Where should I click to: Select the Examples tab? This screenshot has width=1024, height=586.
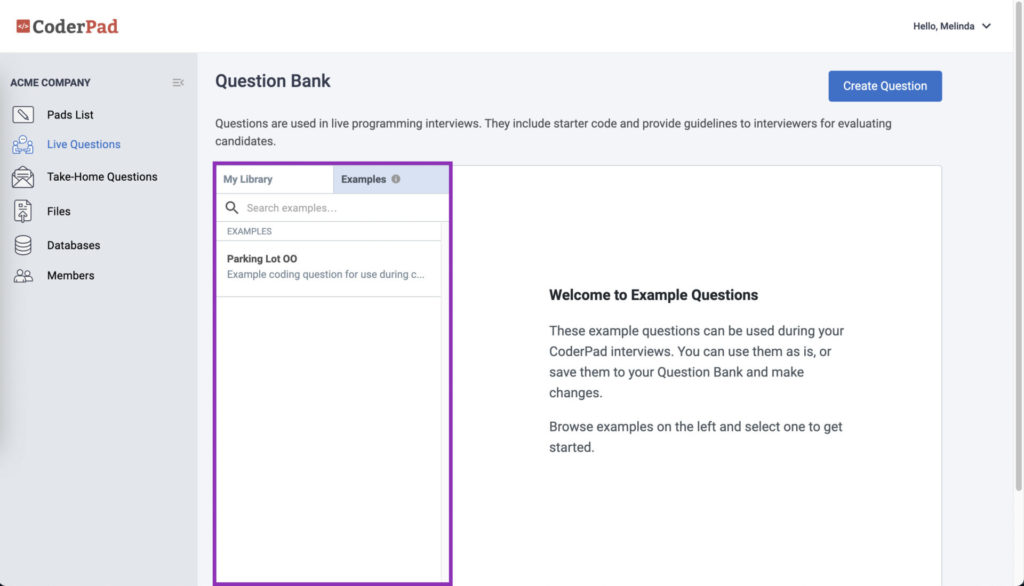391,179
